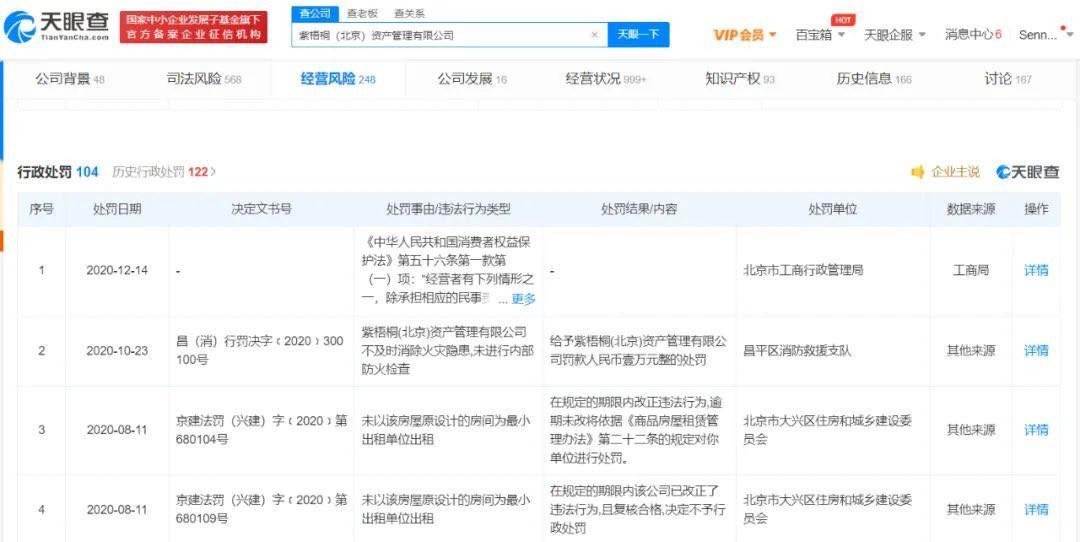Image resolution: width=1080 pixels, height=542 pixels.
Task: Switch to the 历史信息 tab
Action: point(874,79)
